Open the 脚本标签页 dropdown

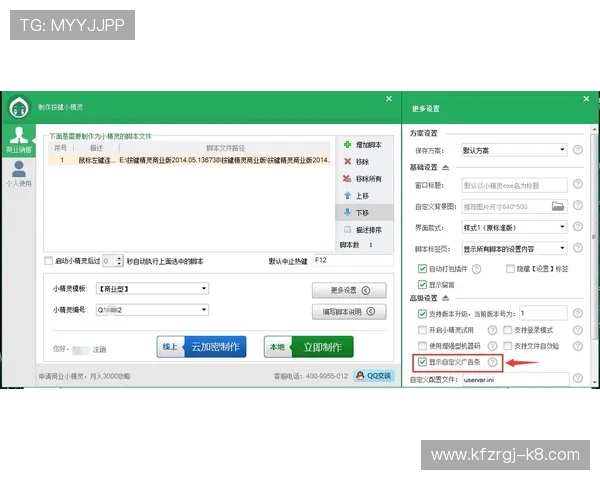pyautogui.click(x=514, y=249)
